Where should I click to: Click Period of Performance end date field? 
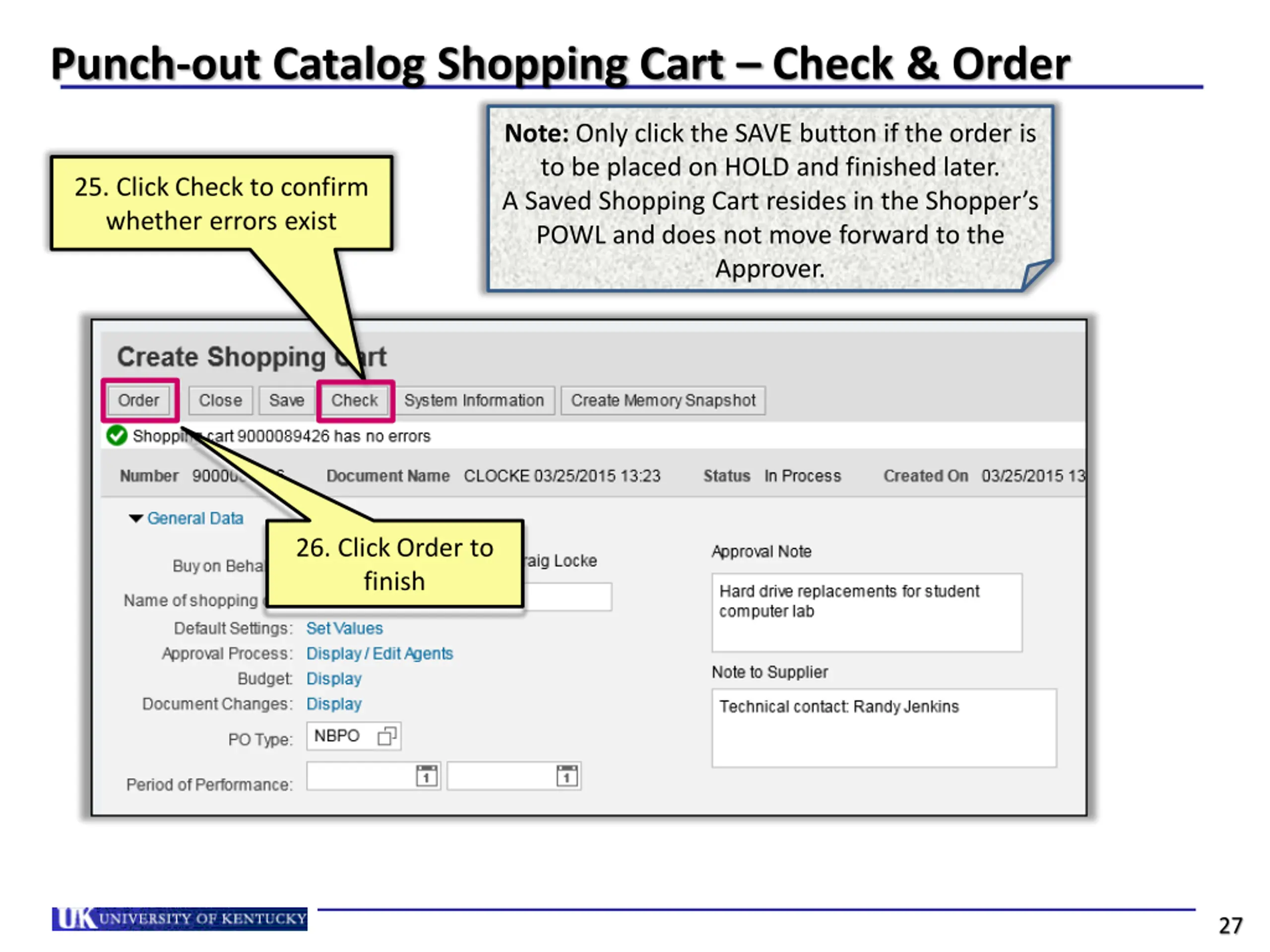tap(501, 776)
